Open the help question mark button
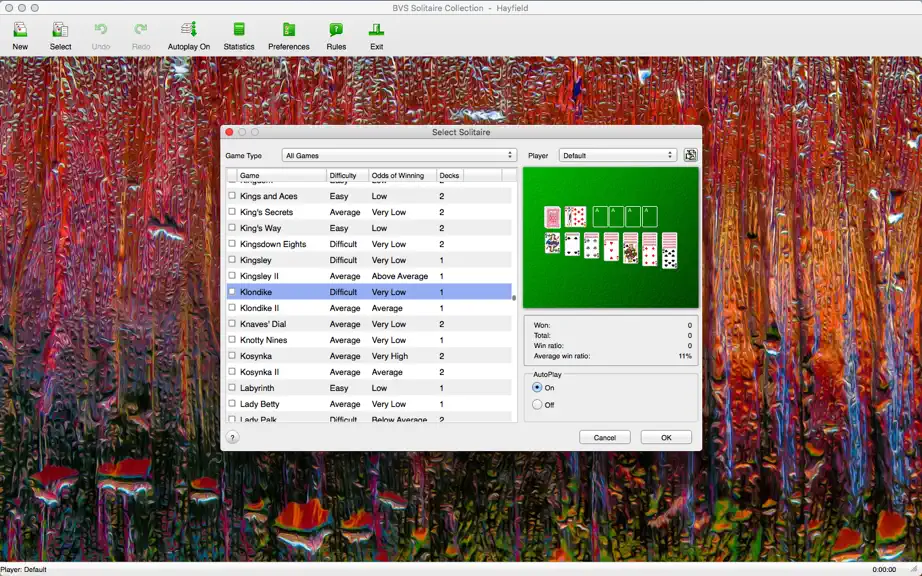Image resolution: width=922 pixels, height=576 pixels. [232, 437]
